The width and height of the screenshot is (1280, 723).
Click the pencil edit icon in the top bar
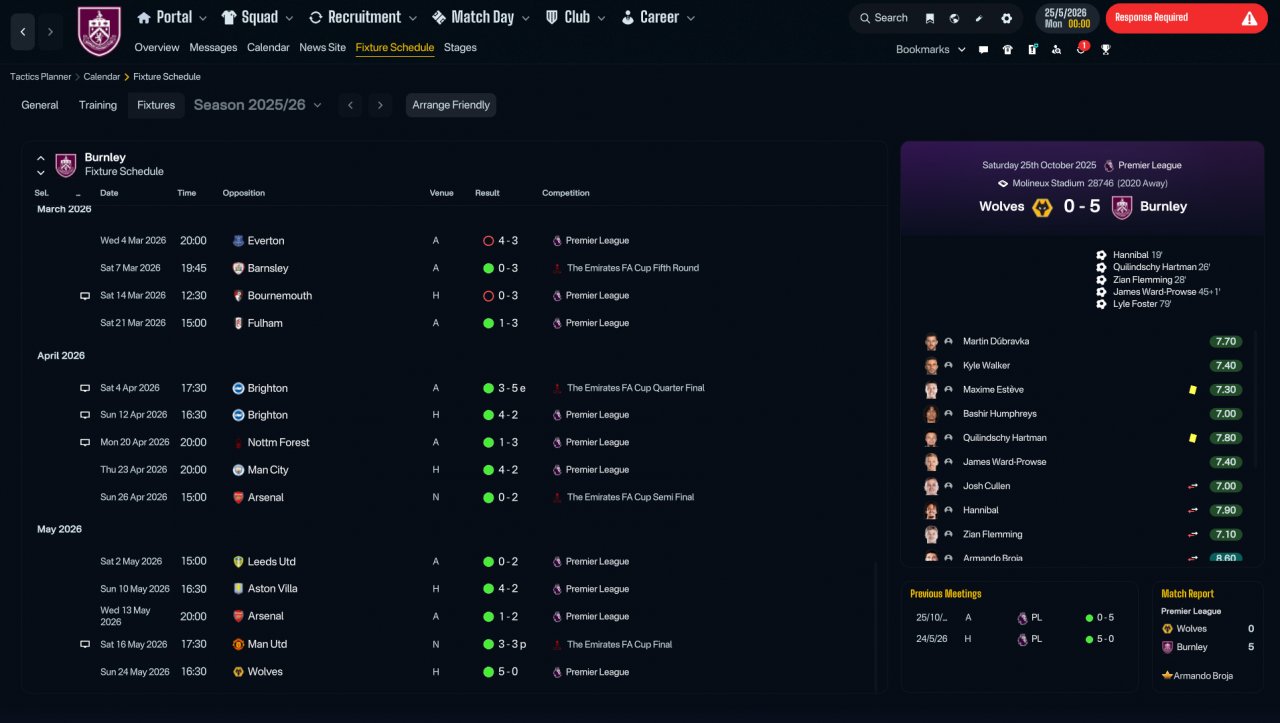[980, 18]
